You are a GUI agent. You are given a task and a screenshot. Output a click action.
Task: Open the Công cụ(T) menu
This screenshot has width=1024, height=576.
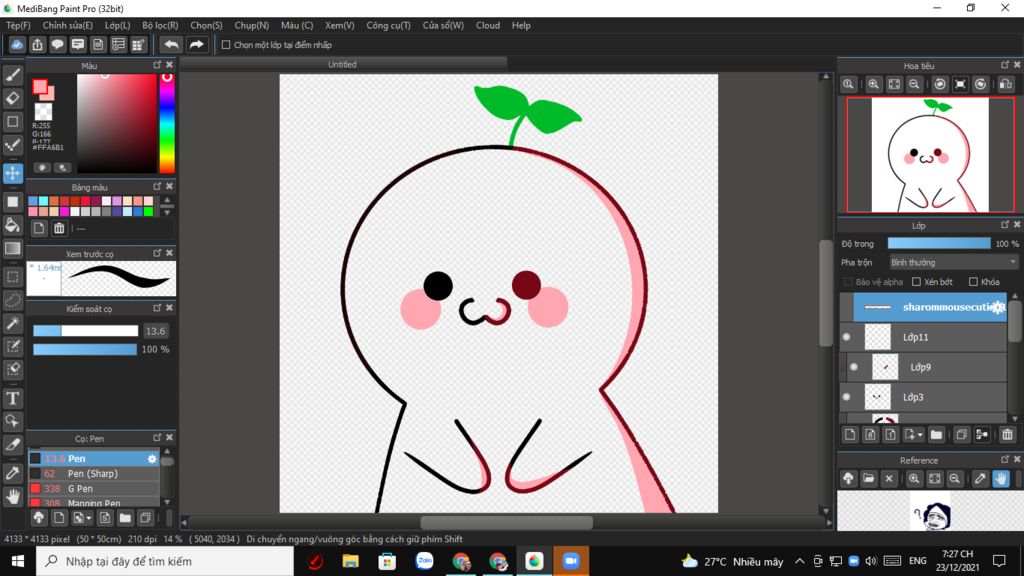click(x=389, y=25)
